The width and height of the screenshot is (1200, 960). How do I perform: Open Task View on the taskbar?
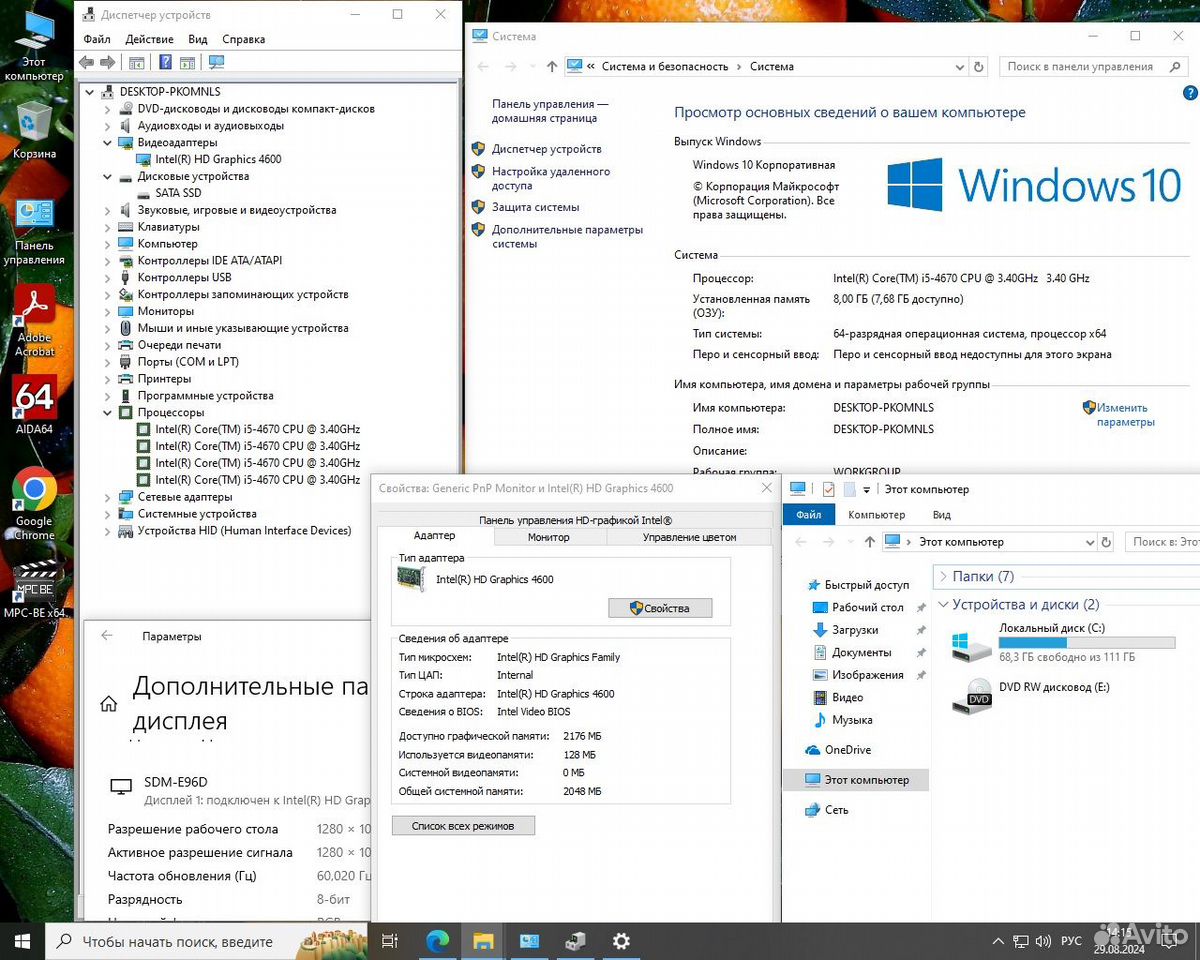click(x=390, y=941)
